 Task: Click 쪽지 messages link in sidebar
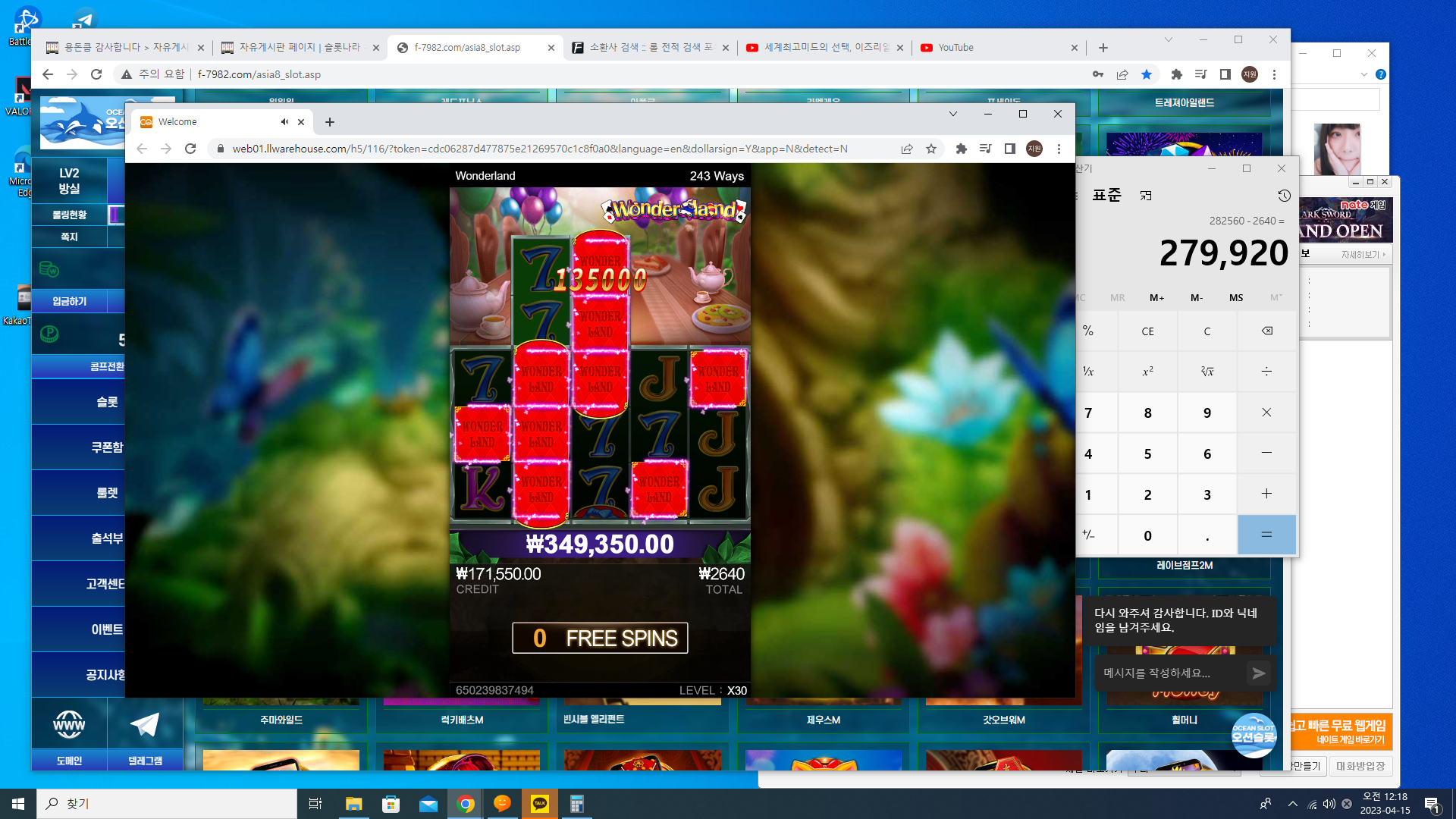(70, 237)
